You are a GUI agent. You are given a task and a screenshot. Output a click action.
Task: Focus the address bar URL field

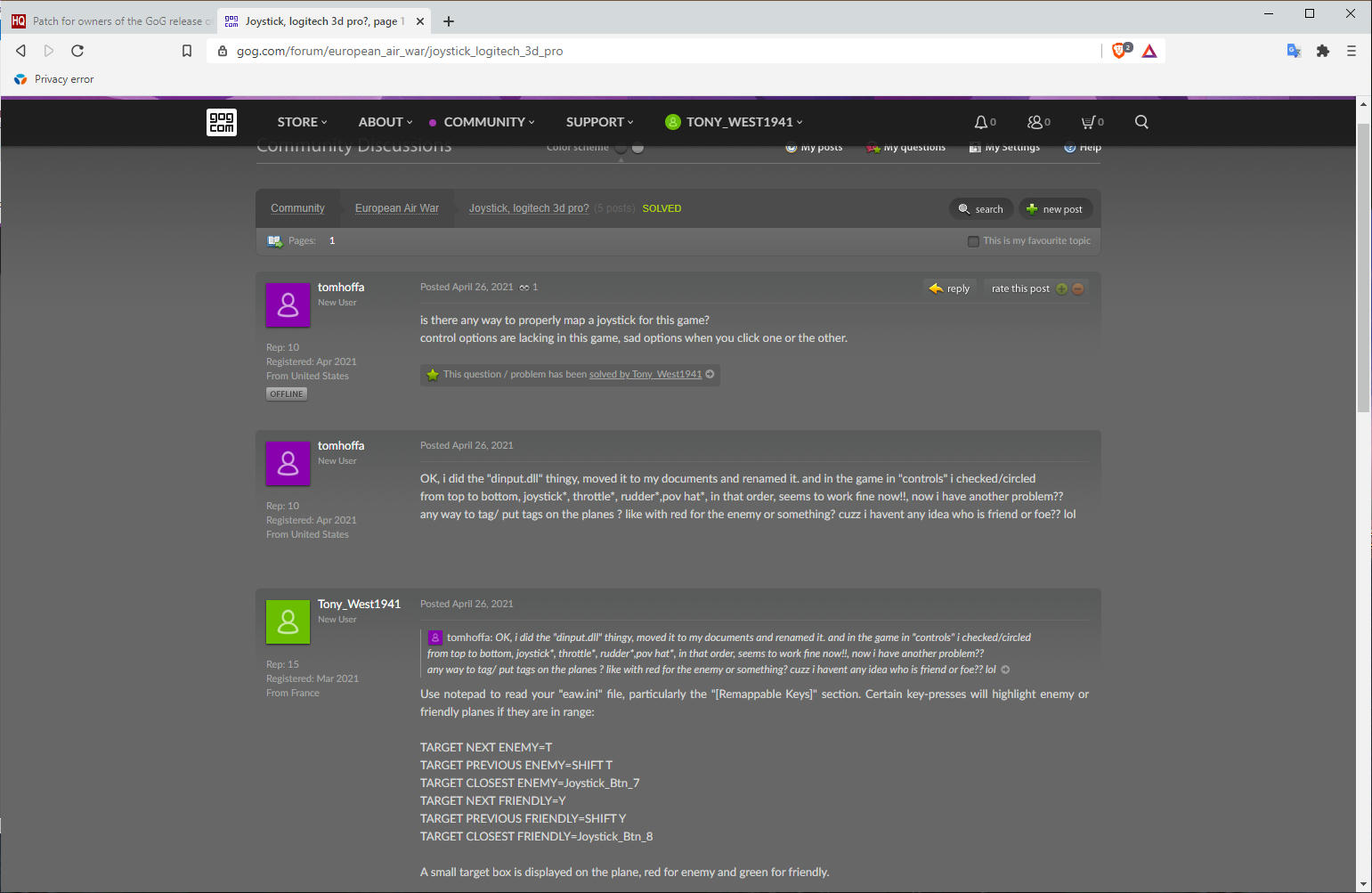(x=659, y=51)
